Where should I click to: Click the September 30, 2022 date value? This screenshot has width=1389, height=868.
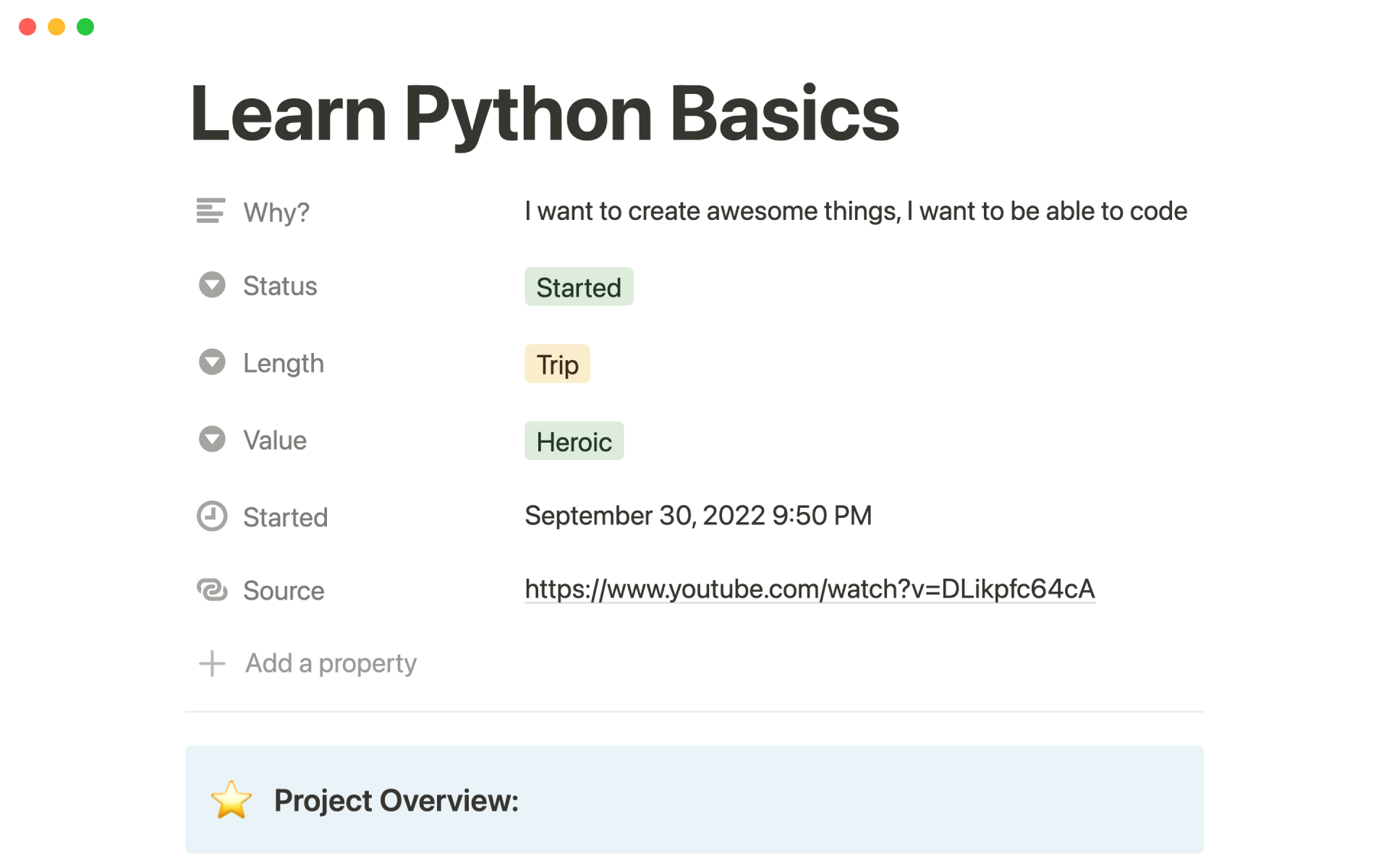click(697, 516)
